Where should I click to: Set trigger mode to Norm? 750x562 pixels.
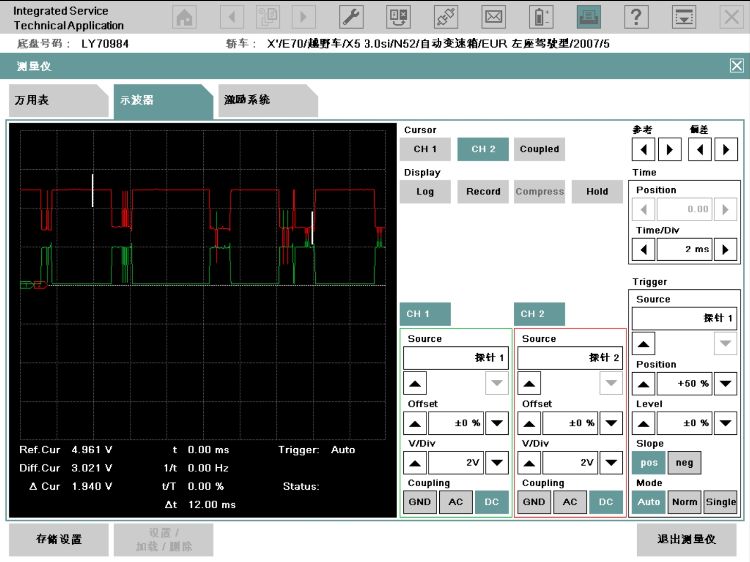point(684,502)
